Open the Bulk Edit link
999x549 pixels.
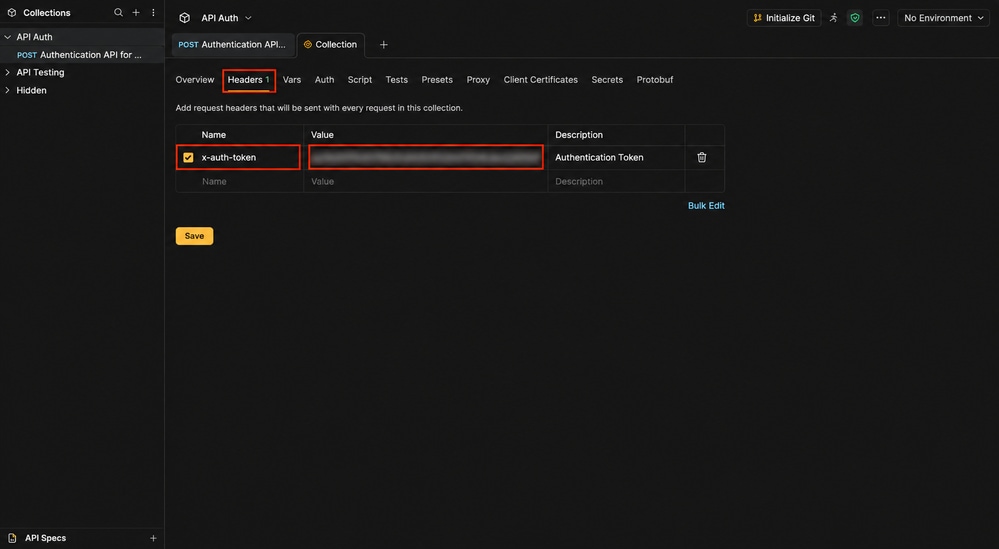[706, 206]
